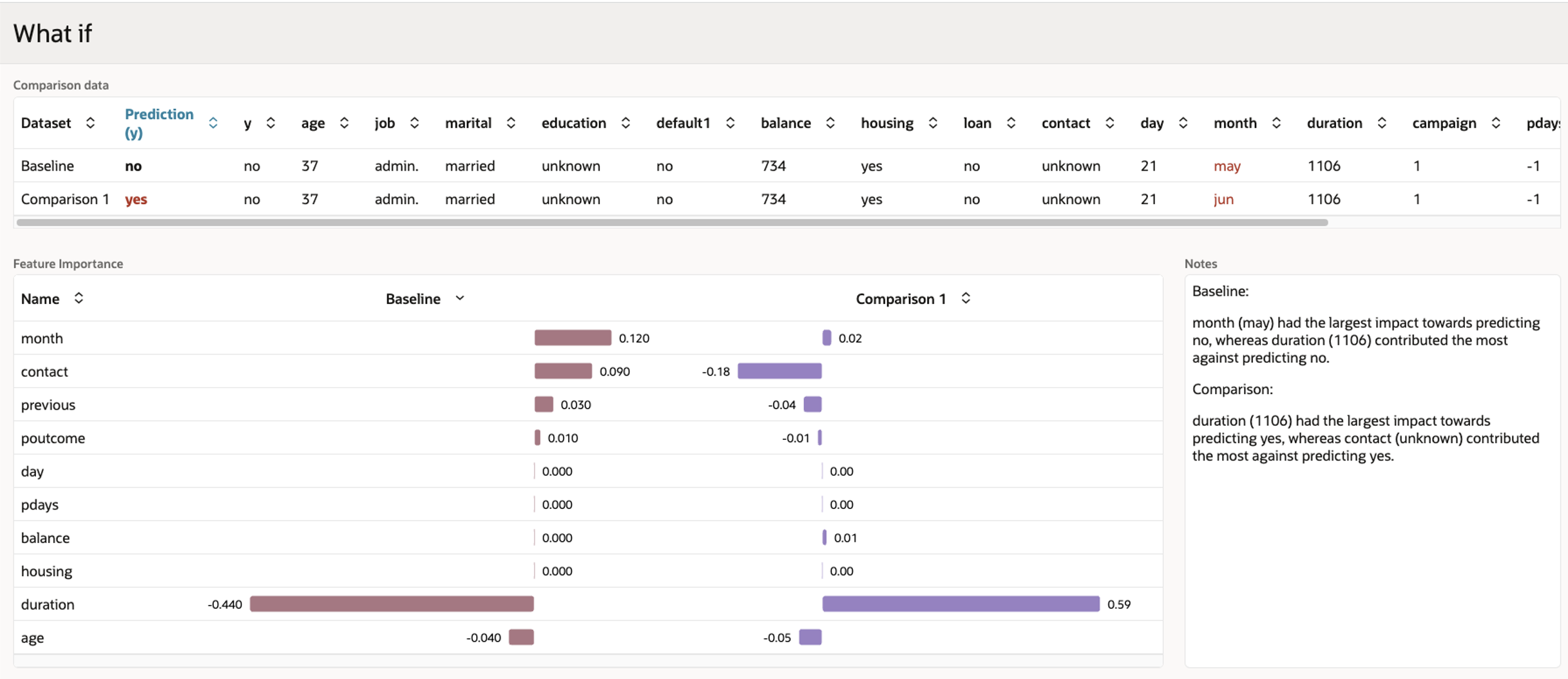
Task: Sort the table by Dataset column
Action: tap(90, 122)
